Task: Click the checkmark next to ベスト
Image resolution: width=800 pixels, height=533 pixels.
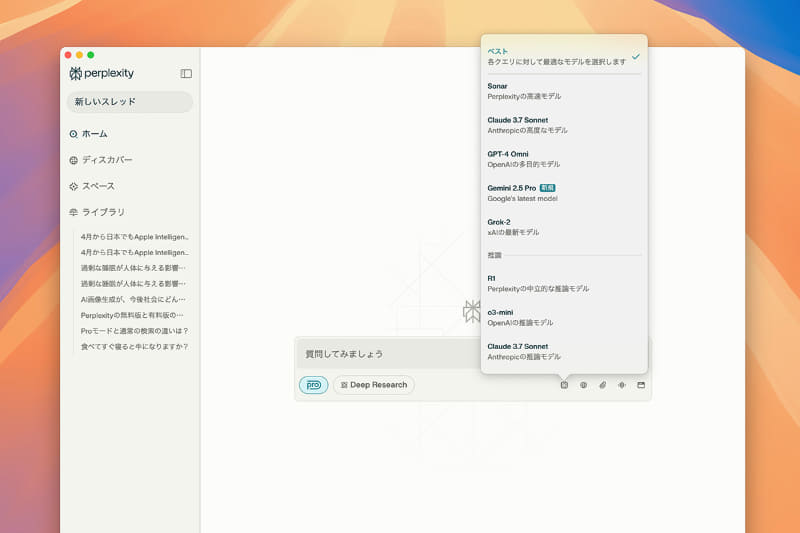Action: coord(636,57)
